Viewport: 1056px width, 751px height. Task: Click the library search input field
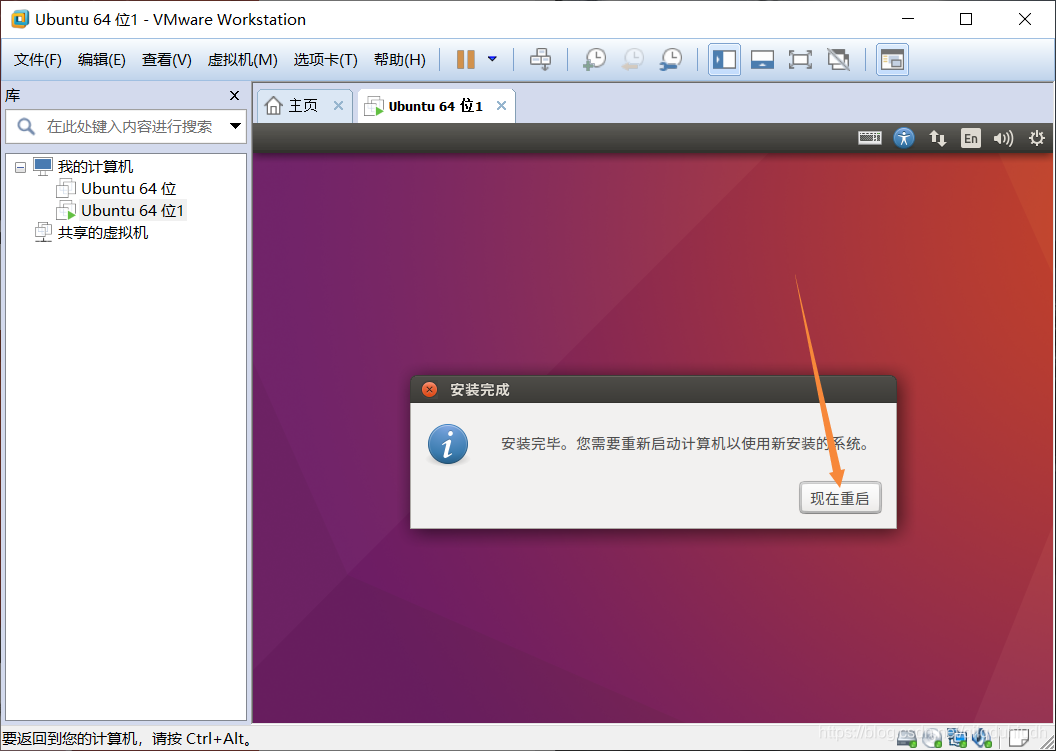128,126
